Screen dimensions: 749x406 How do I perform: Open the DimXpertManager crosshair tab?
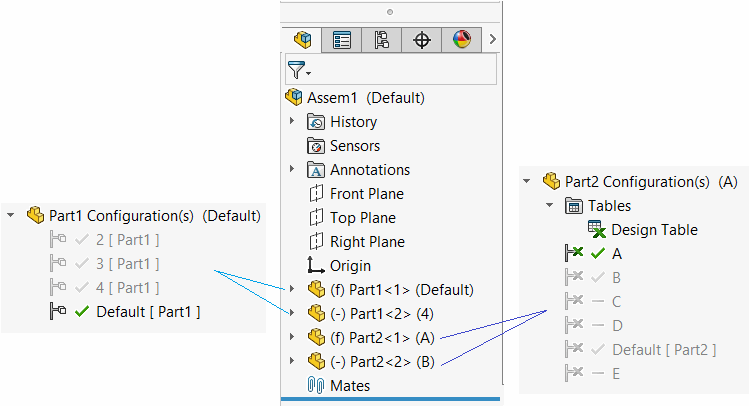422,40
